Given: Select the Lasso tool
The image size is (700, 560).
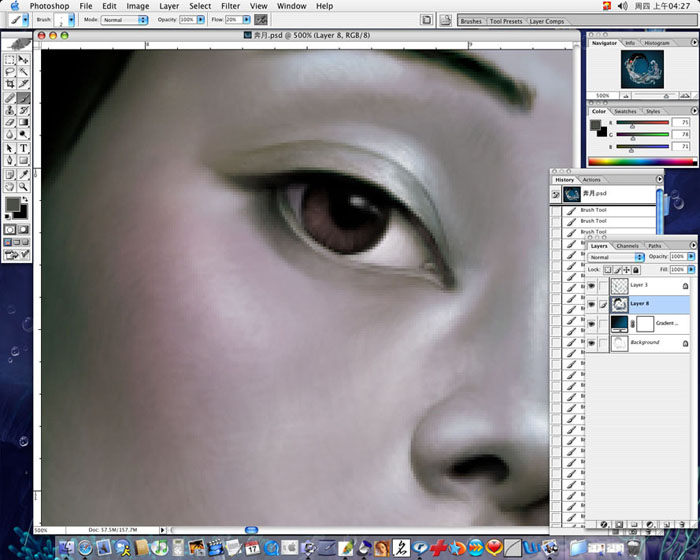Looking at the screenshot, I should coord(10,71).
